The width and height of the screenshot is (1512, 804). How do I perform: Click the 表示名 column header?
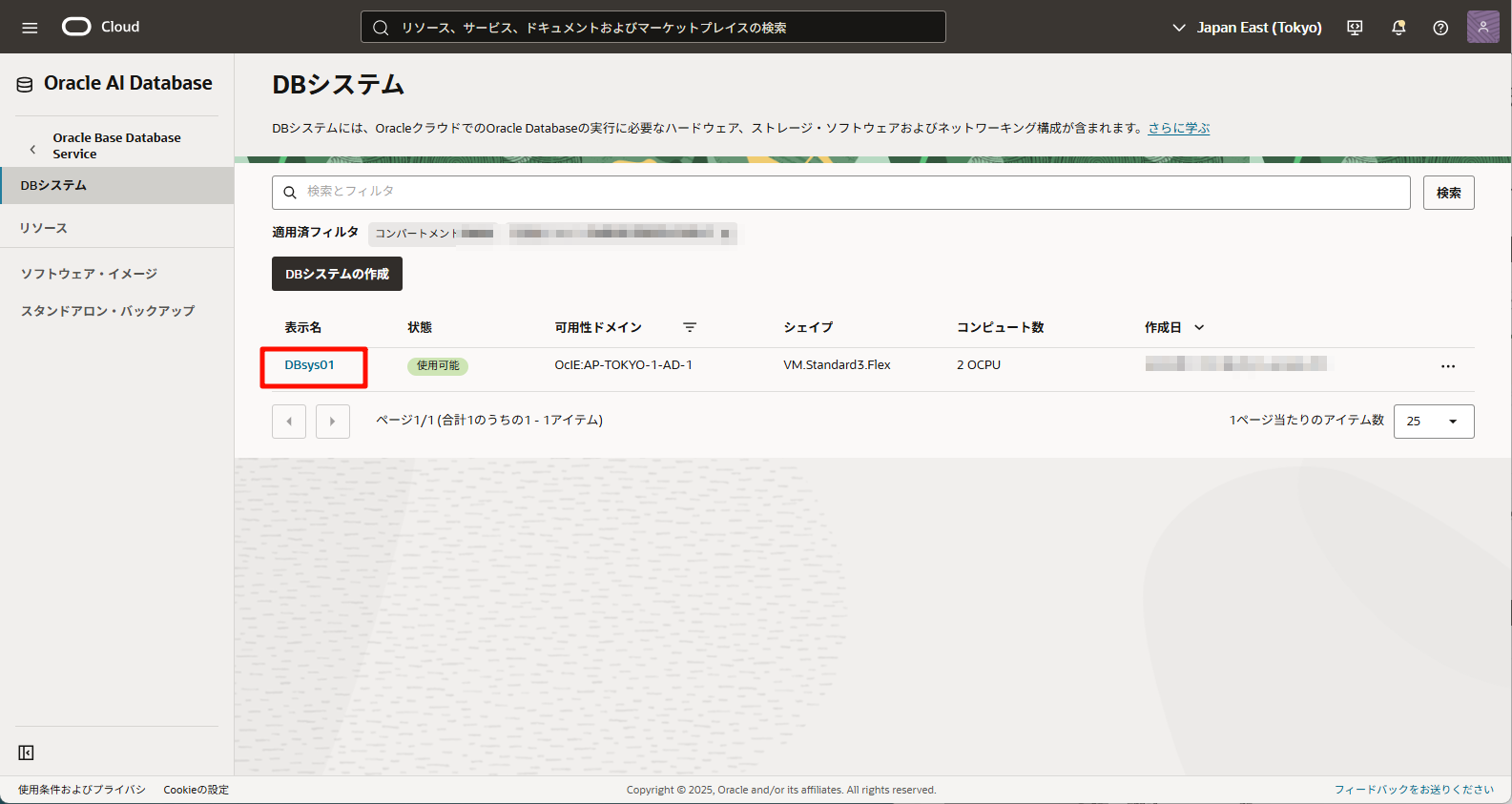pos(302,327)
